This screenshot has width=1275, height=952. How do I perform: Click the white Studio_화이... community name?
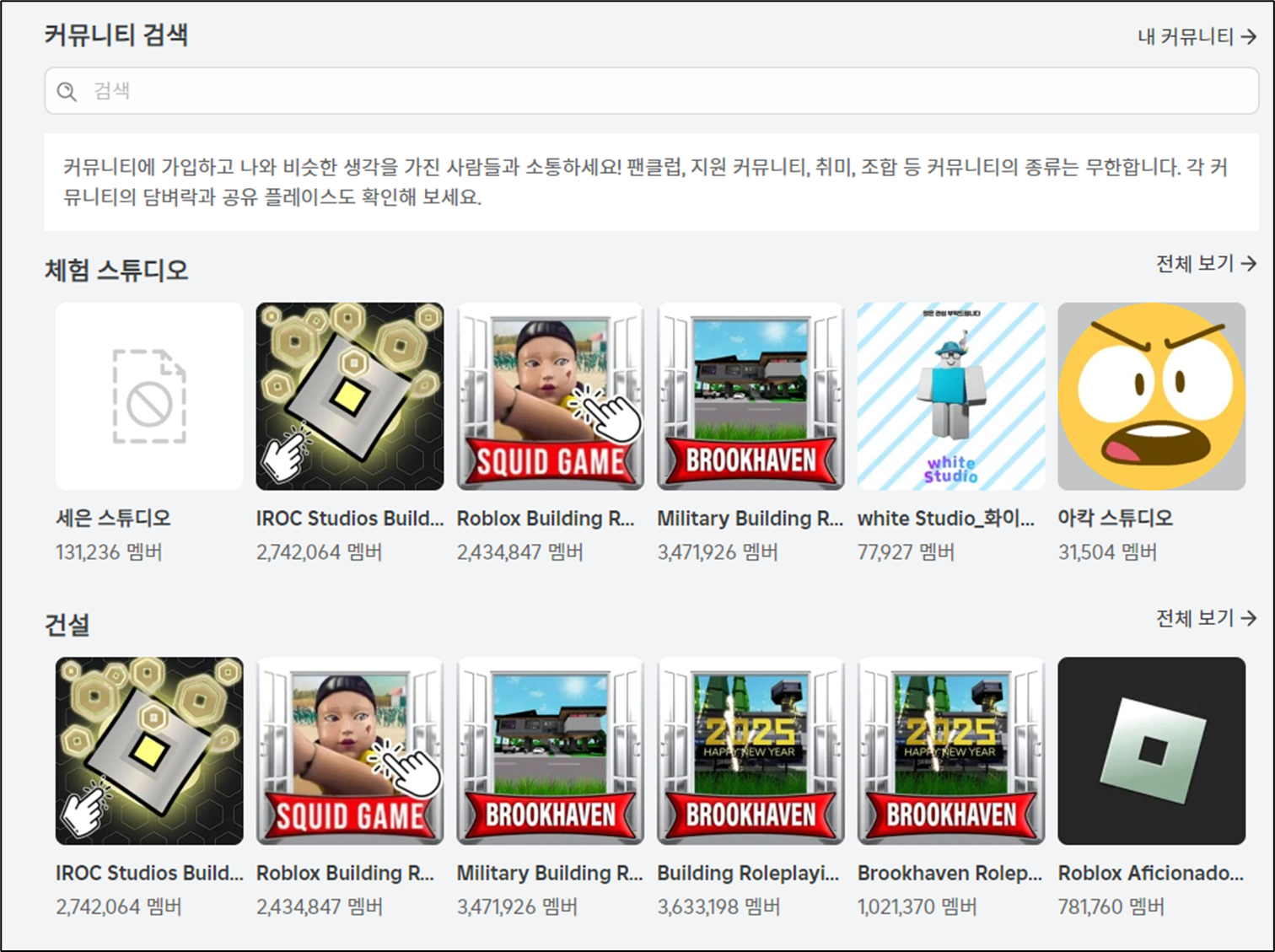click(x=946, y=519)
